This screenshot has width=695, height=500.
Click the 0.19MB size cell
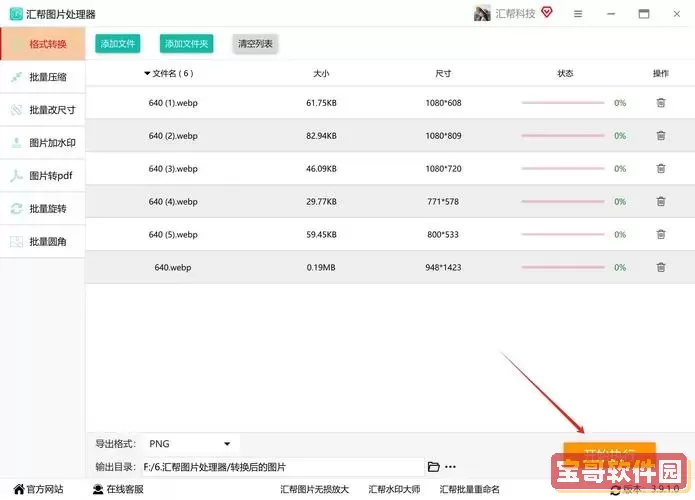[321, 267]
